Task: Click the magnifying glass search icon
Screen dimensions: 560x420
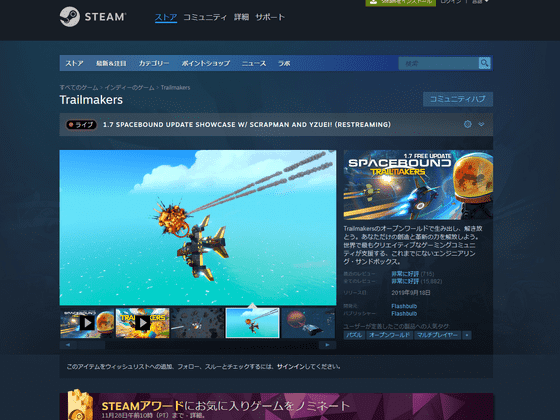Action: pyautogui.click(x=484, y=63)
